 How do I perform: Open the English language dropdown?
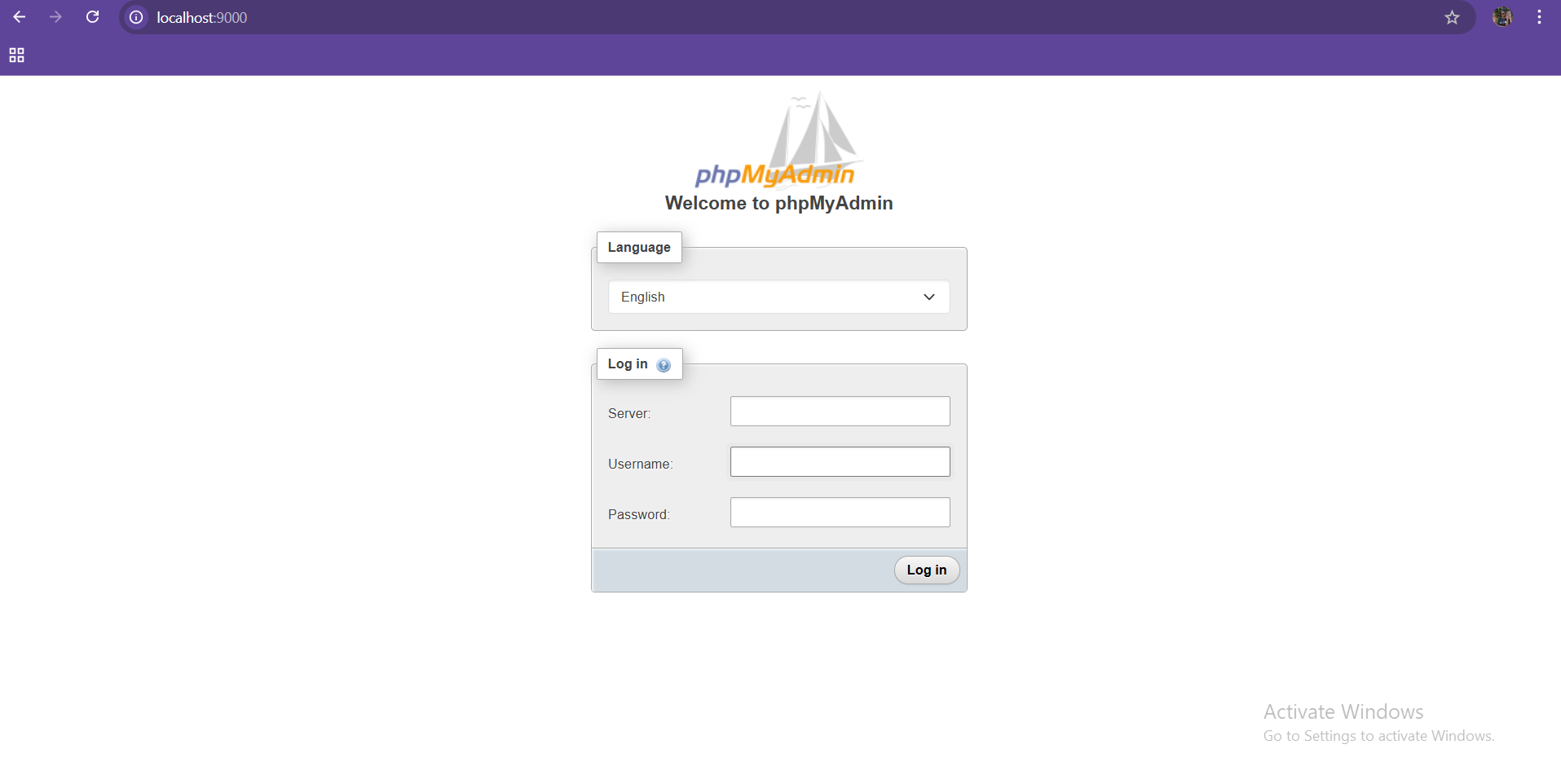click(x=778, y=297)
